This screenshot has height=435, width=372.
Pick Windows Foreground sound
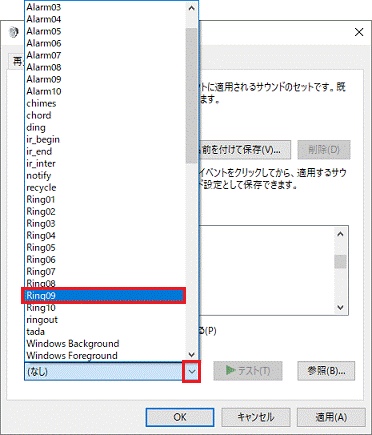pyautogui.click(x=105, y=355)
